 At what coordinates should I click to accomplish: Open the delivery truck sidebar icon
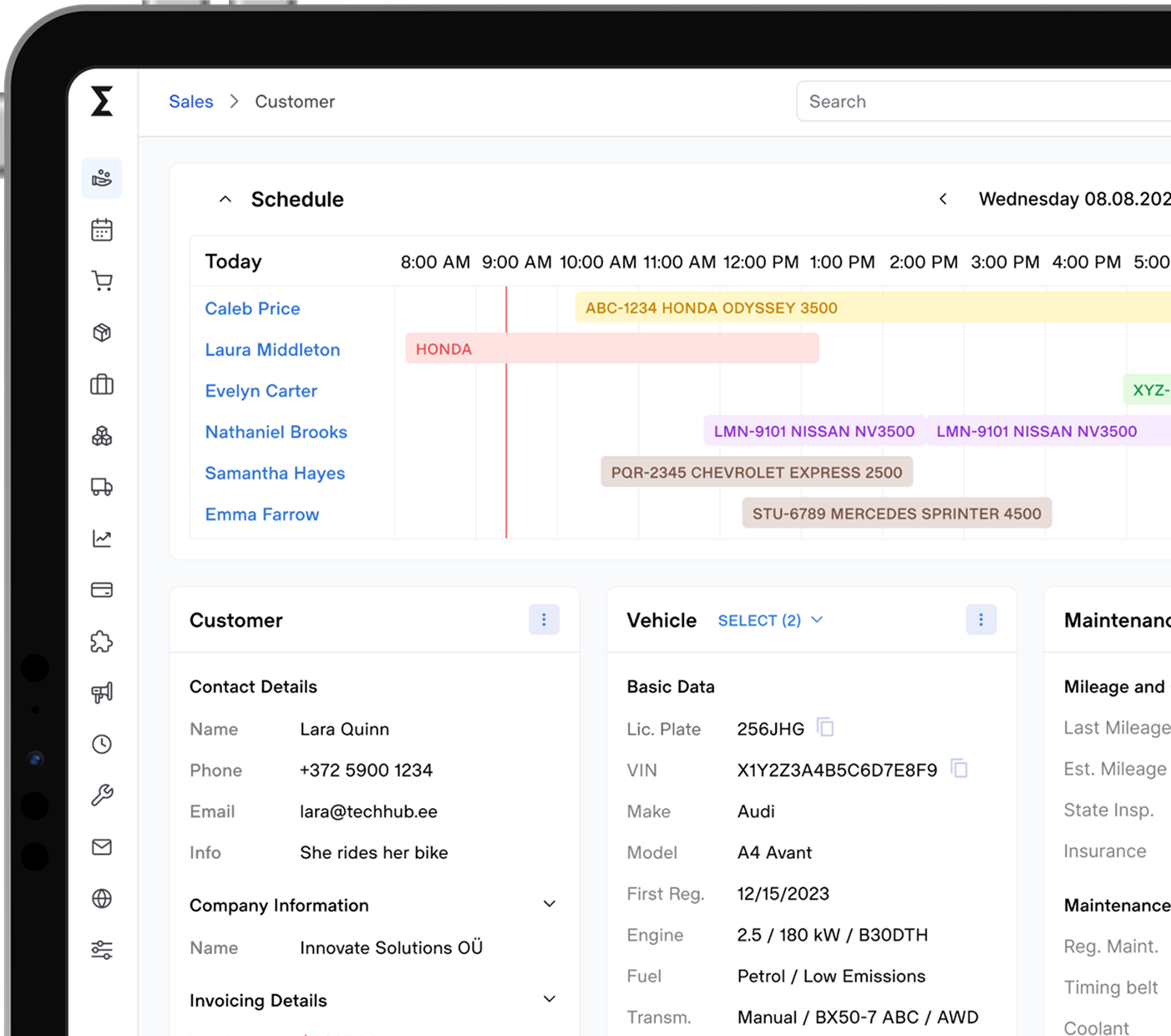pos(102,487)
